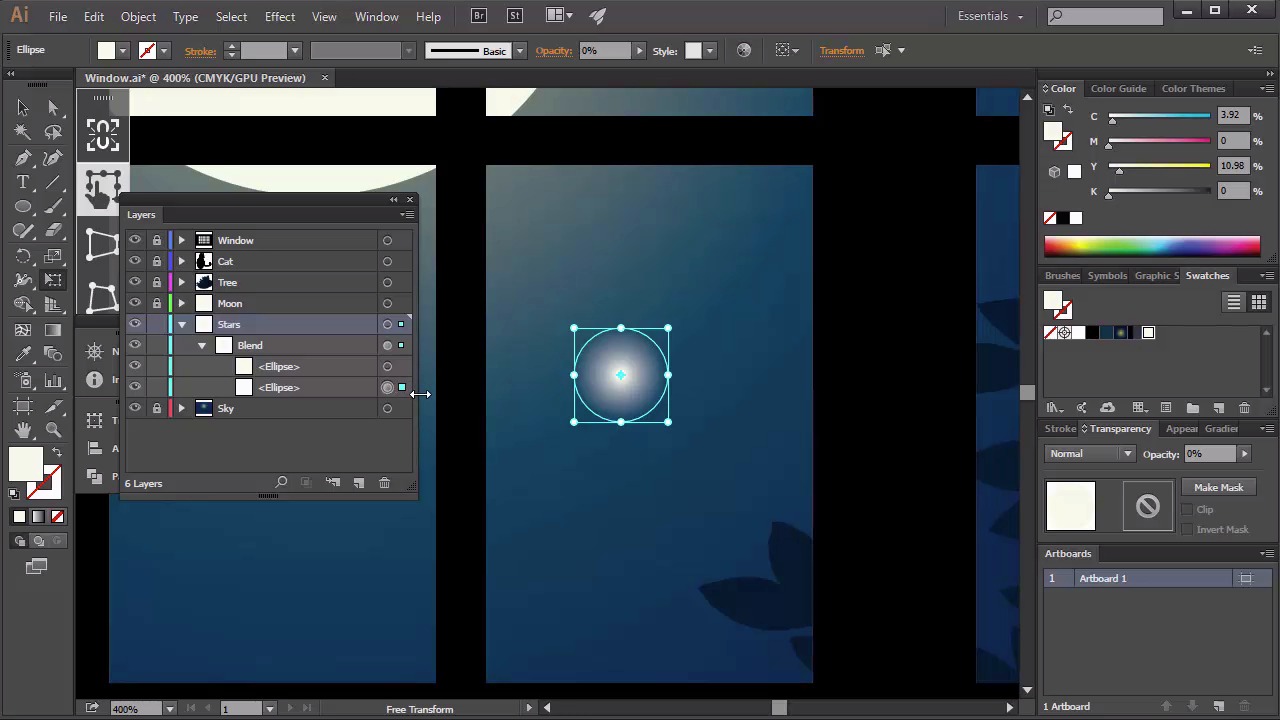Screen dimensions: 1280x720
Task: Click the Stroke link in control bar
Action: point(200,51)
